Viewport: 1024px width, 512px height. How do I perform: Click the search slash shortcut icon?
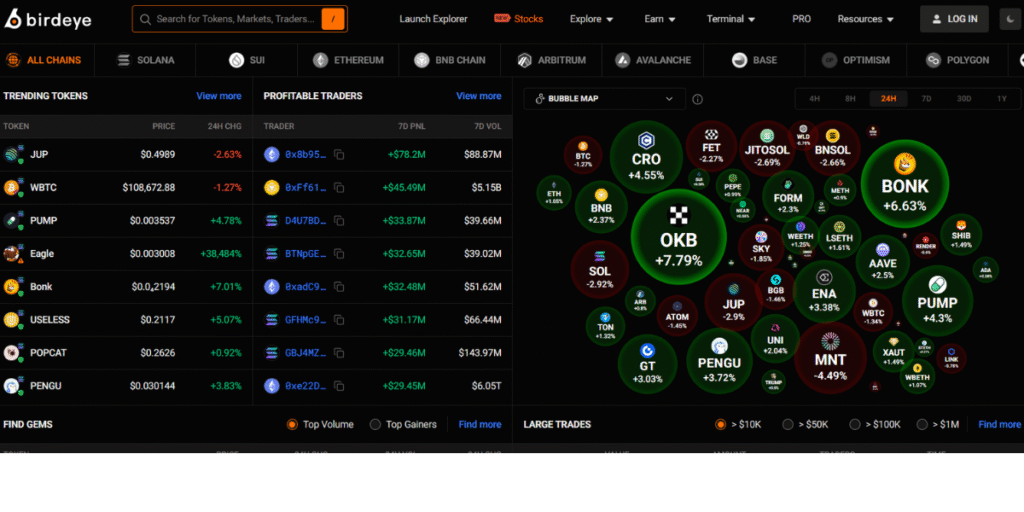click(333, 19)
